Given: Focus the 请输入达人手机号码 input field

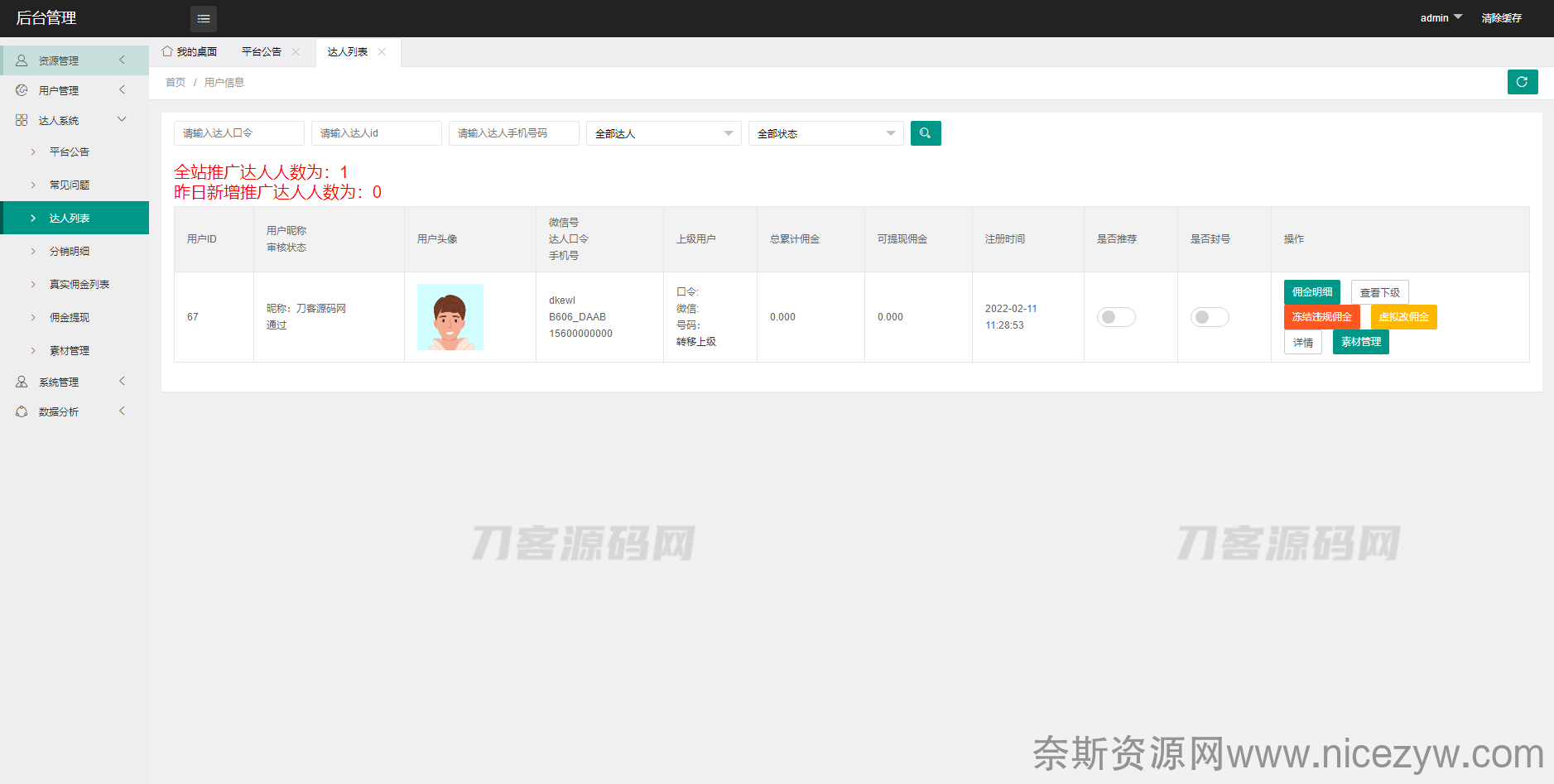Looking at the screenshot, I should click(514, 133).
